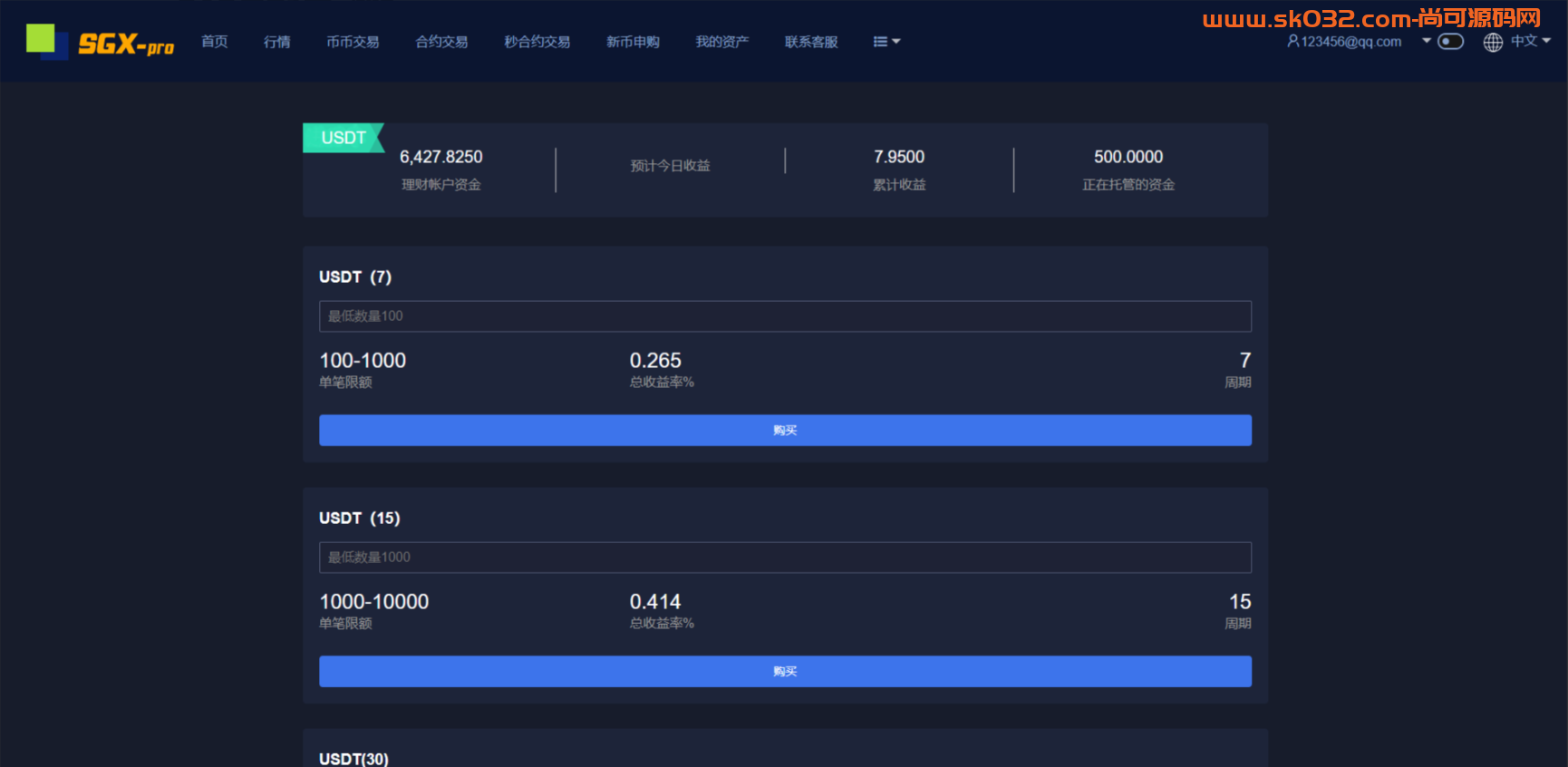Open the 行情 menu item

277,42
